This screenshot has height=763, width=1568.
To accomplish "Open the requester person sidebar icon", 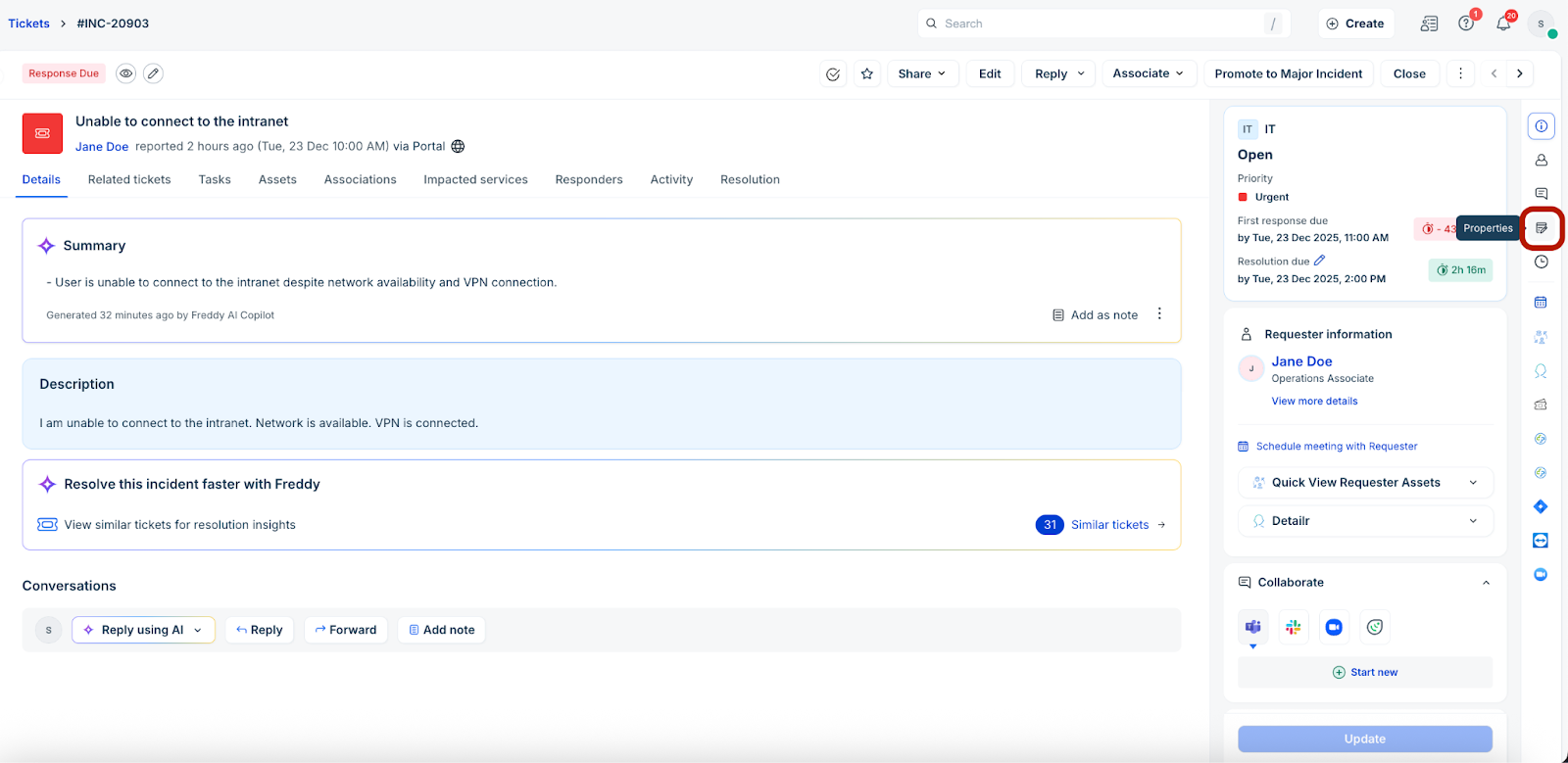I will coord(1542,160).
